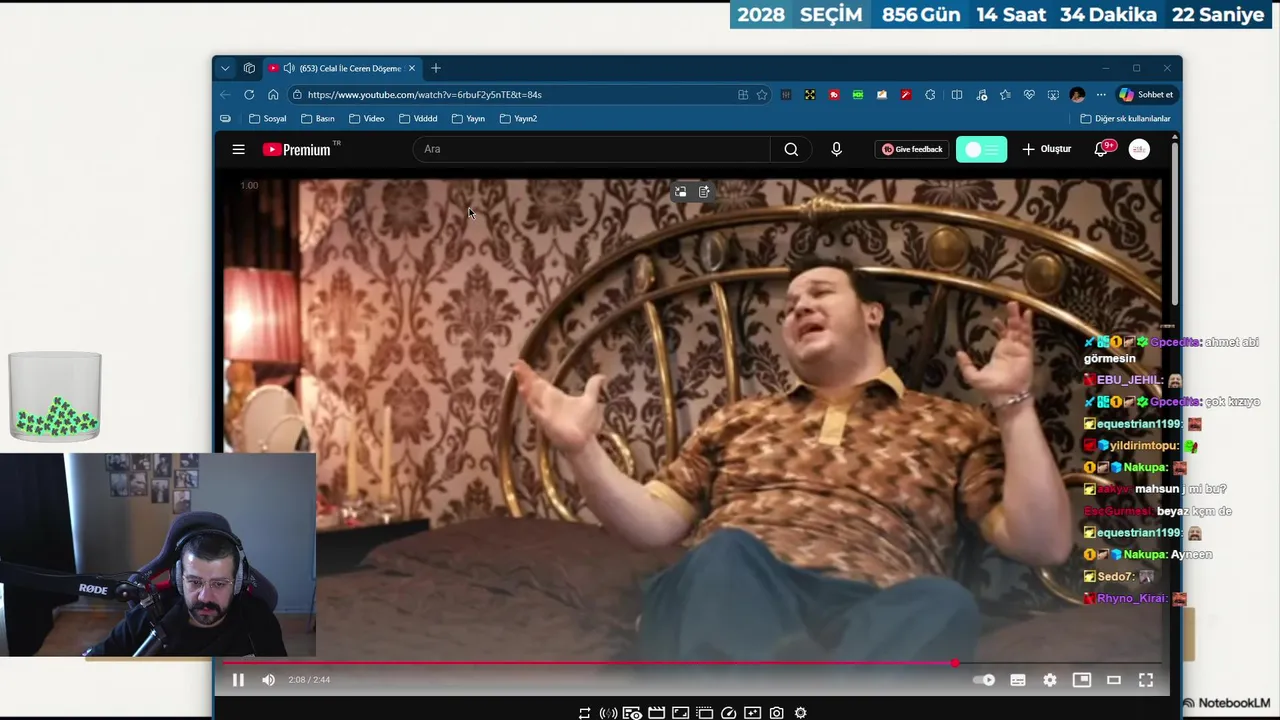Close the Celal İle Ceren tab

[x=411, y=68]
